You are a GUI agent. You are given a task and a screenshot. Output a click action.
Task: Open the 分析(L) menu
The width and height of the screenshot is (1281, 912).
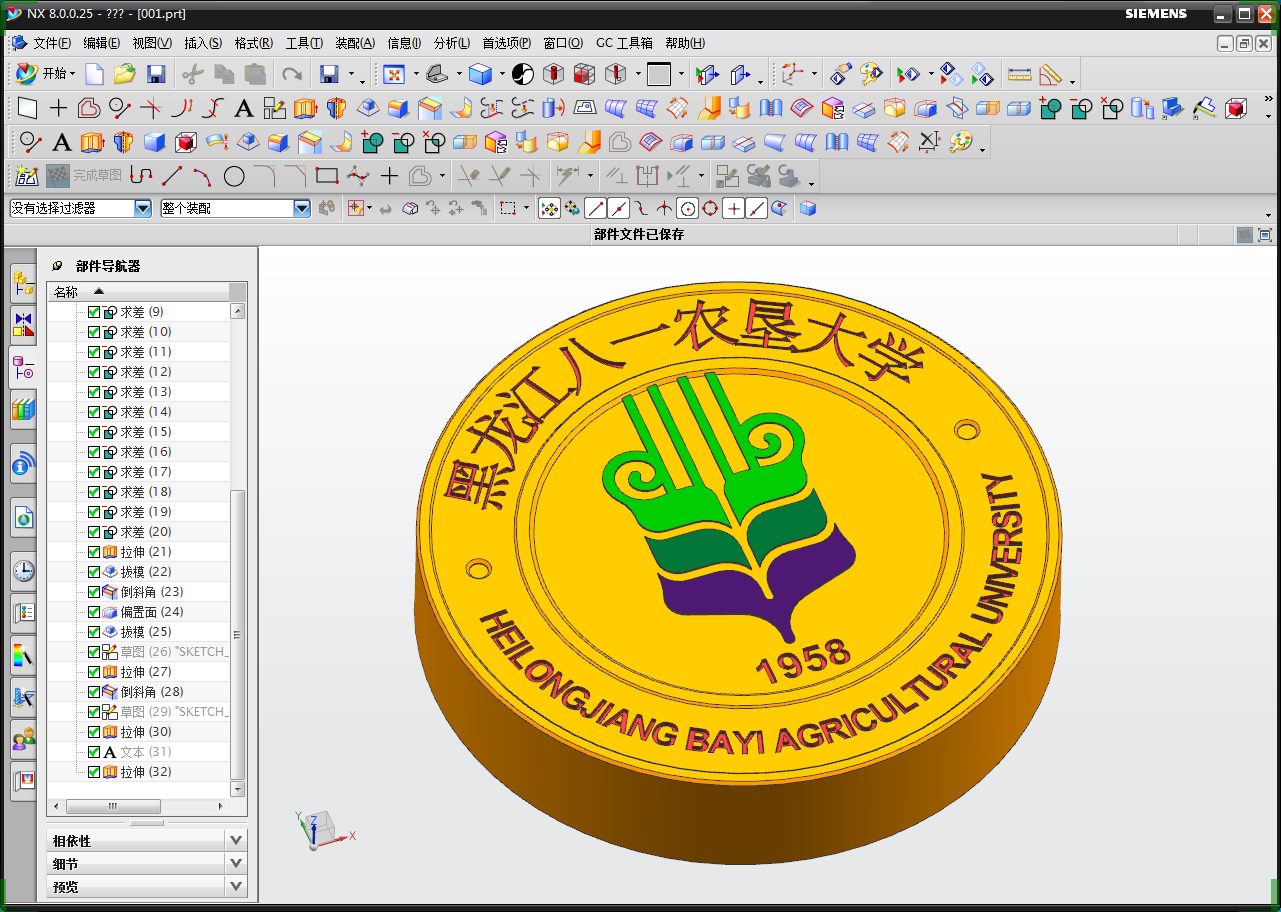pos(452,43)
